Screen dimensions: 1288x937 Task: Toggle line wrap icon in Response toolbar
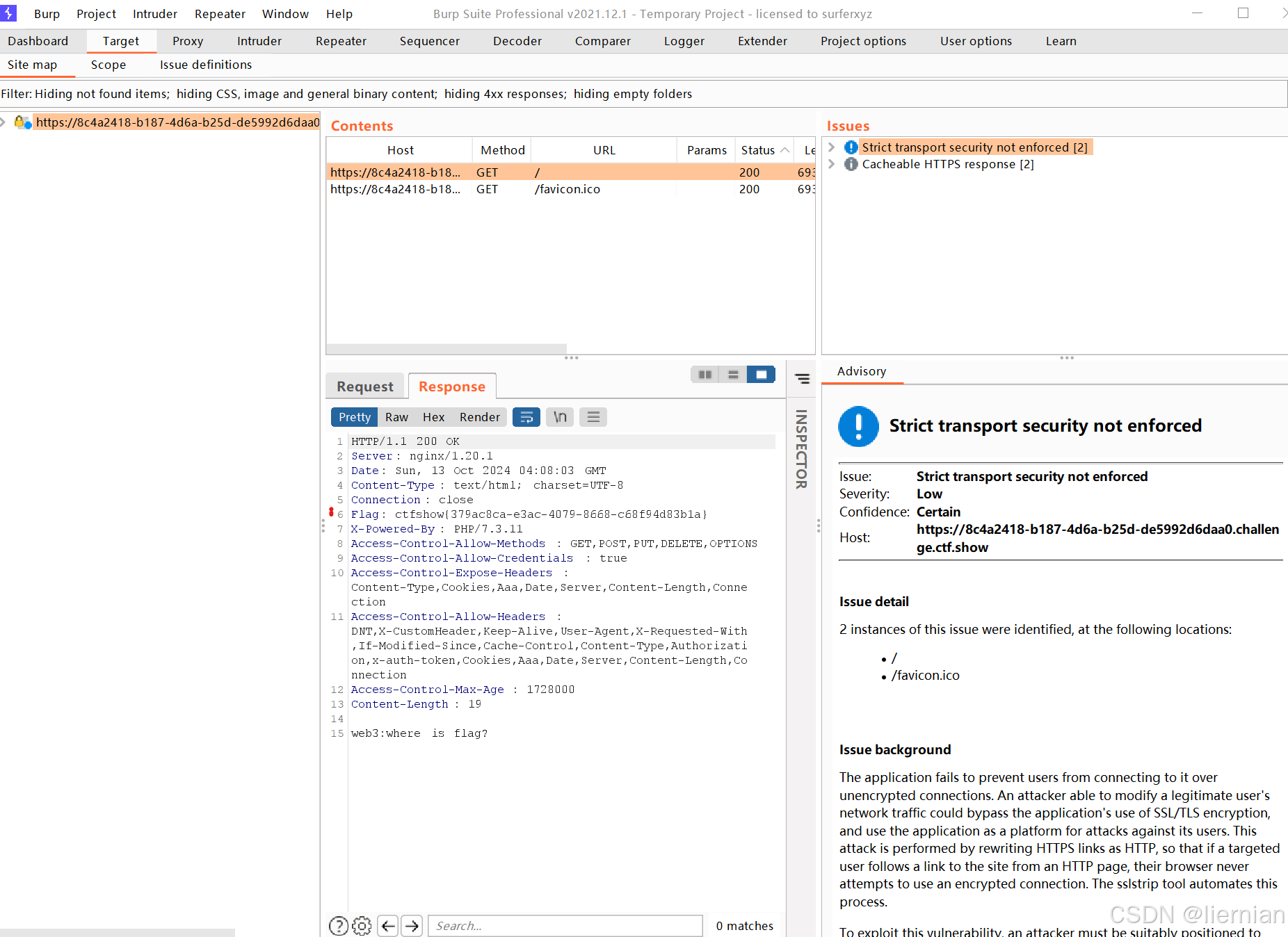tap(526, 417)
